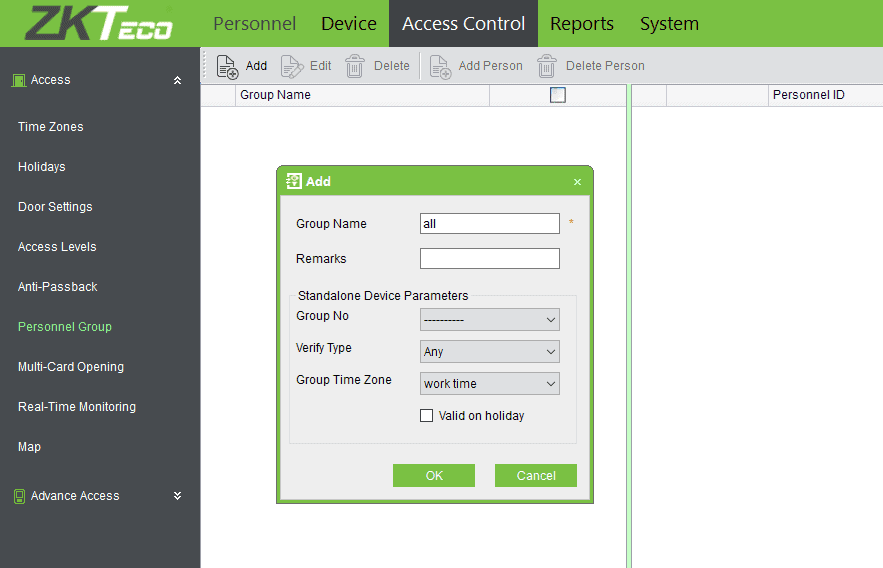This screenshot has width=883, height=568.
Task: Close the Add dialog with X
Action: coord(577,182)
